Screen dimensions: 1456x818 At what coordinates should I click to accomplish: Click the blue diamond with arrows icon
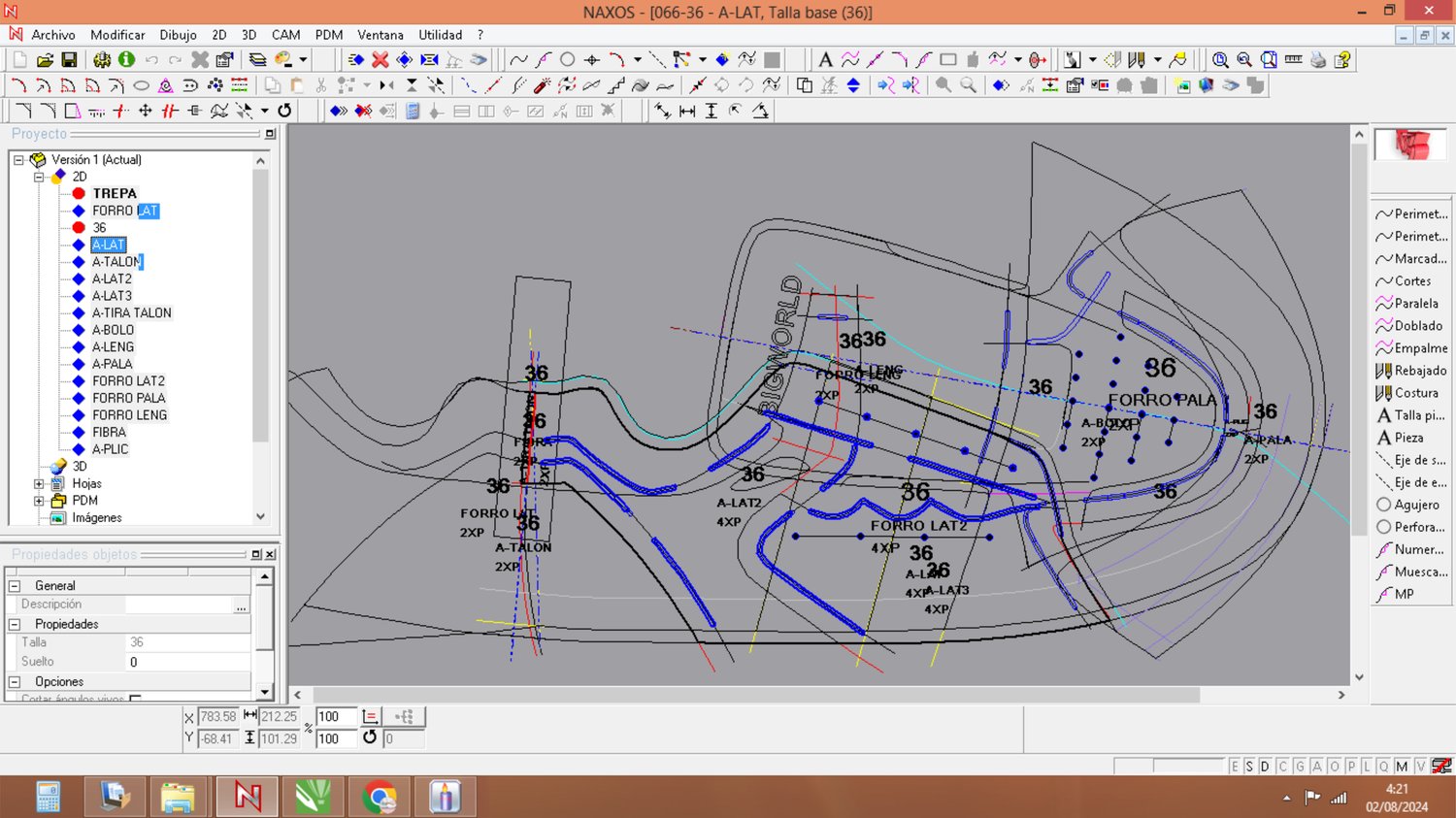405,60
